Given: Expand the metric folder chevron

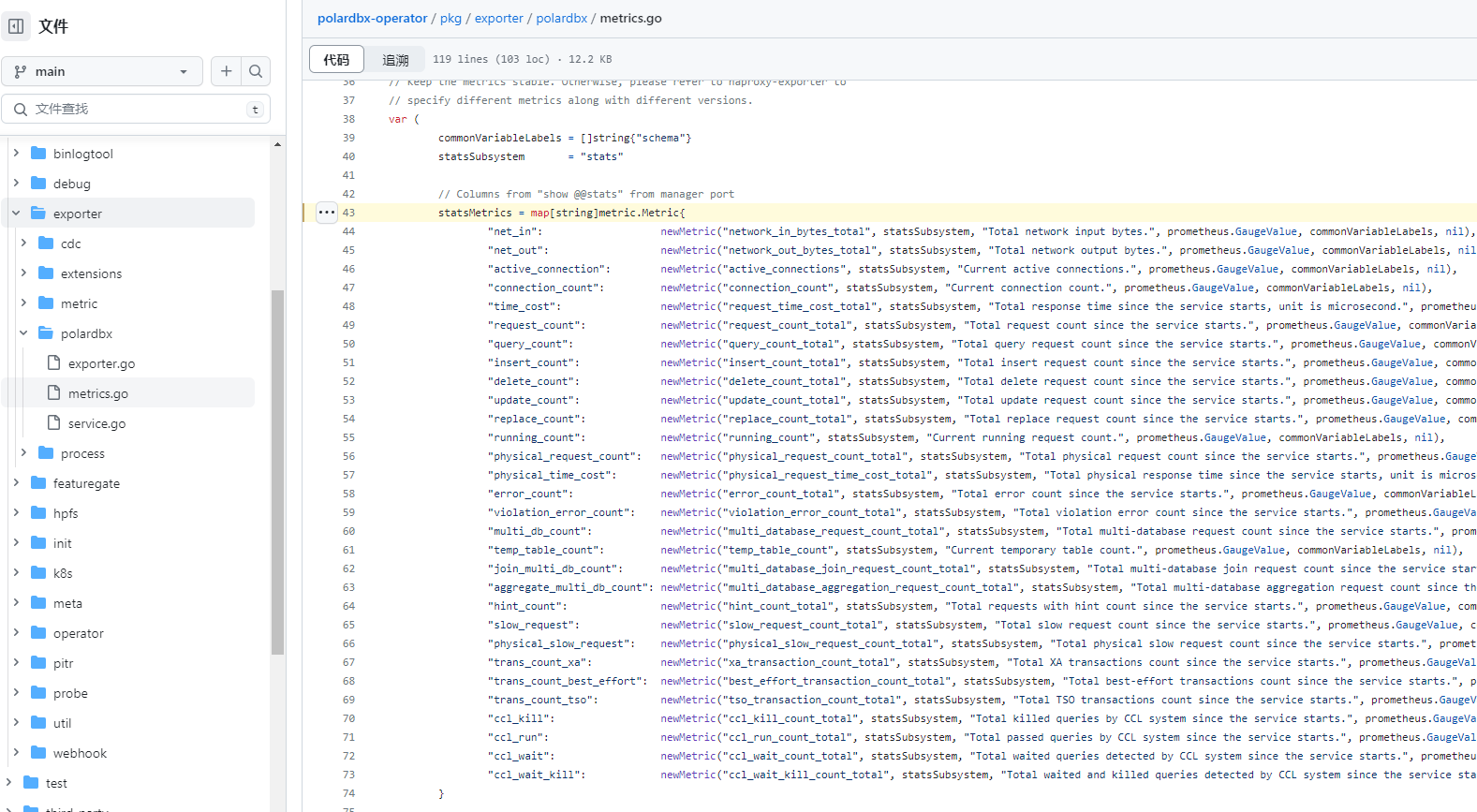Looking at the screenshot, I should (x=23, y=303).
